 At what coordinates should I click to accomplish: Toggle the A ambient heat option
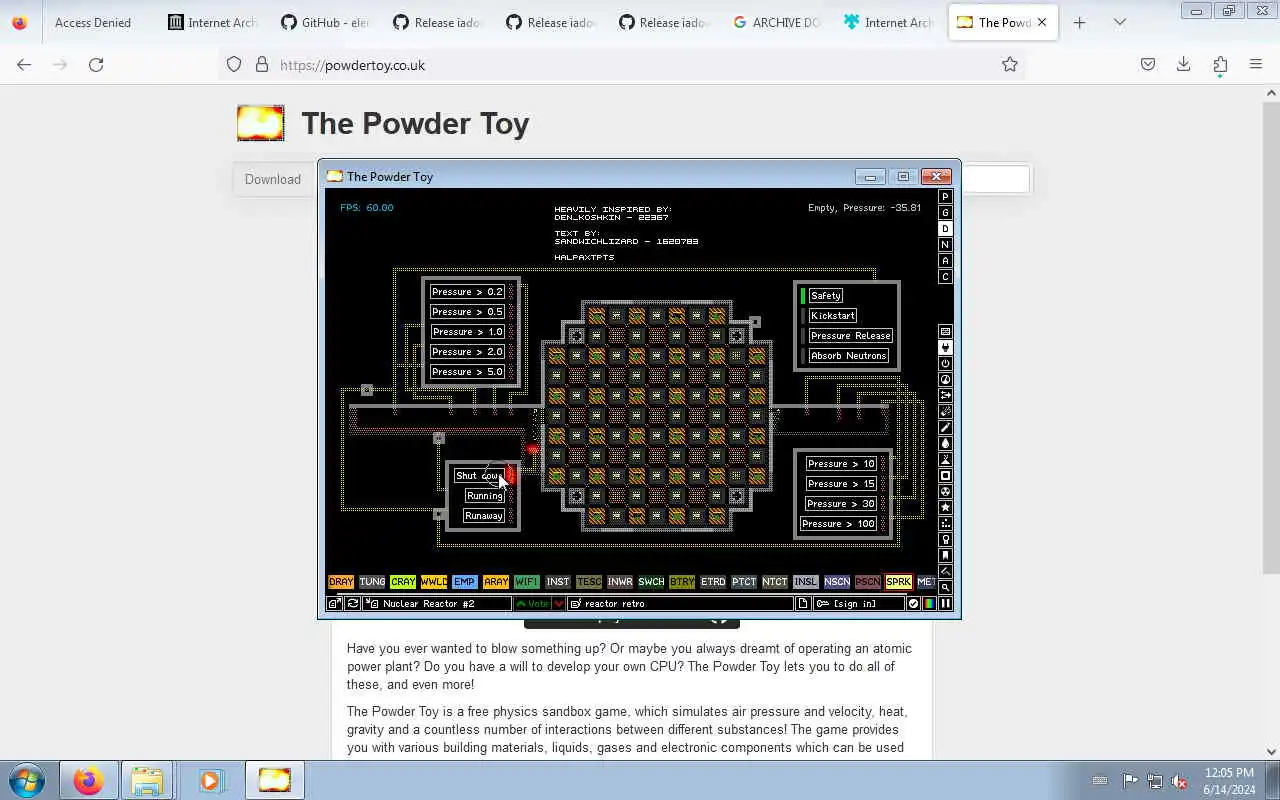945,261
